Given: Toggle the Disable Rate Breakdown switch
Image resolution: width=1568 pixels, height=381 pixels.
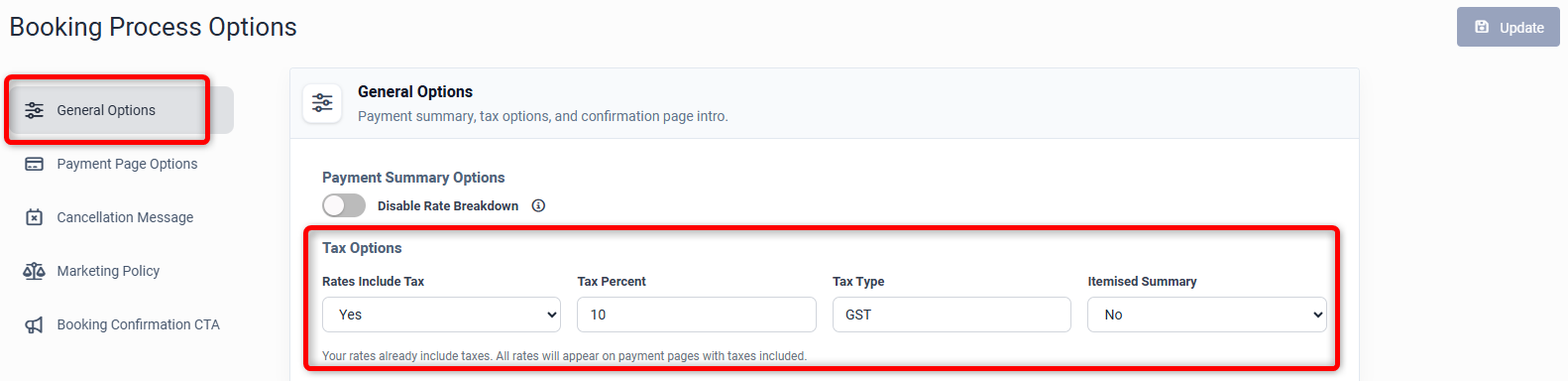Looking at the screenshot, I should click(344, 205).
